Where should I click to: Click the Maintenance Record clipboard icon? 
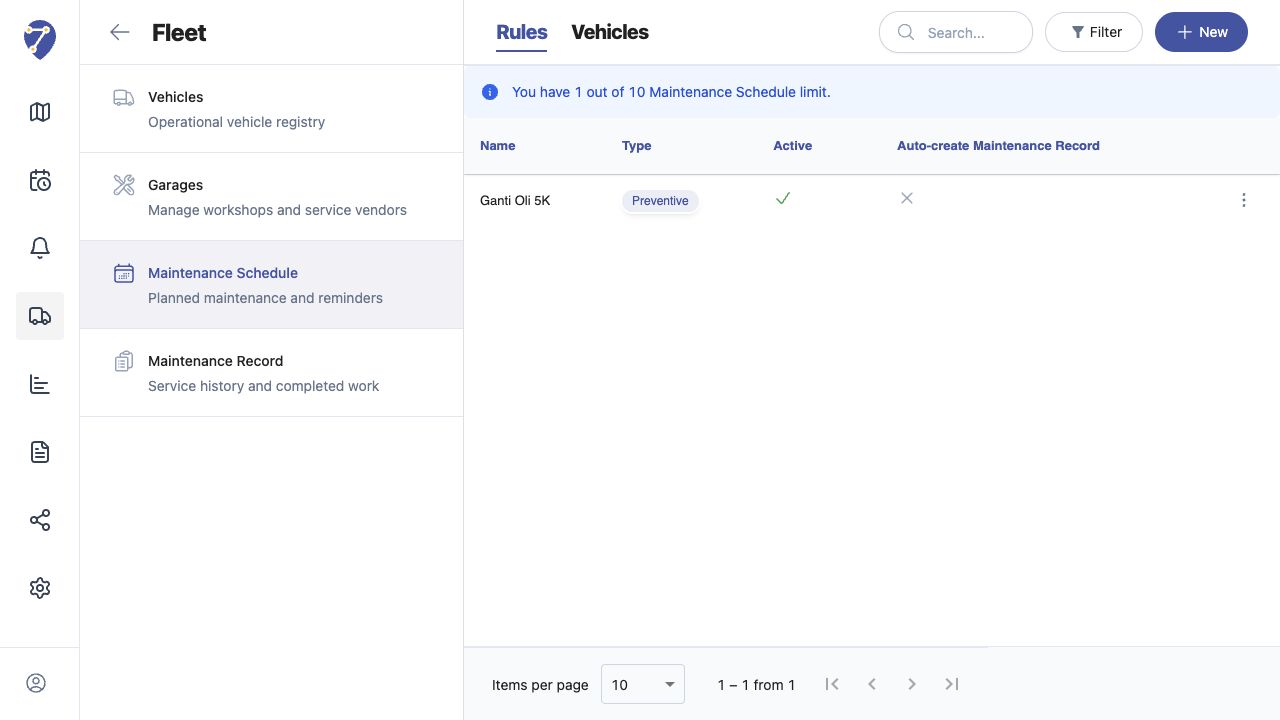click(x=124, y=361)
